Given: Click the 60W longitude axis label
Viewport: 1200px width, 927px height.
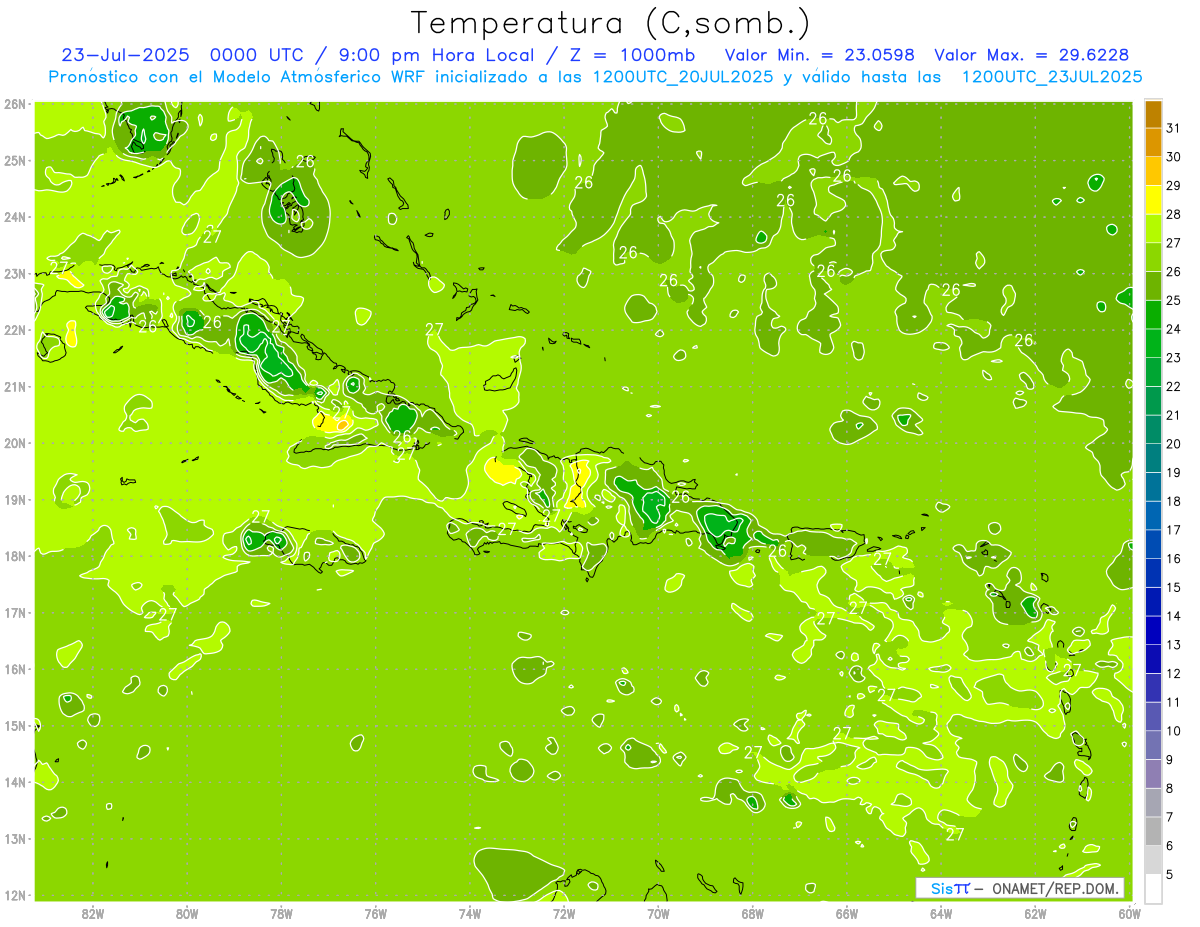Looking at the screenshot, I should click(x=1129, y=913).
